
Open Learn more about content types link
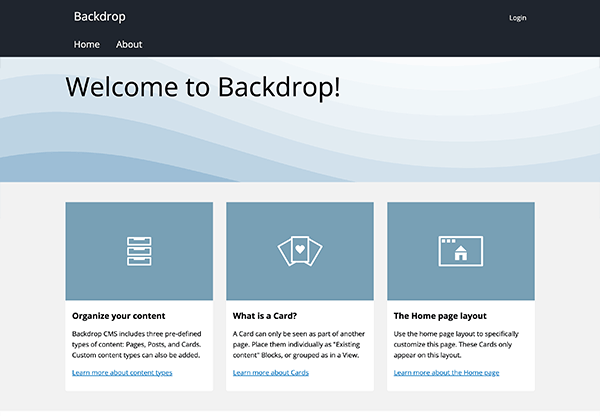(x=122, y=372)
